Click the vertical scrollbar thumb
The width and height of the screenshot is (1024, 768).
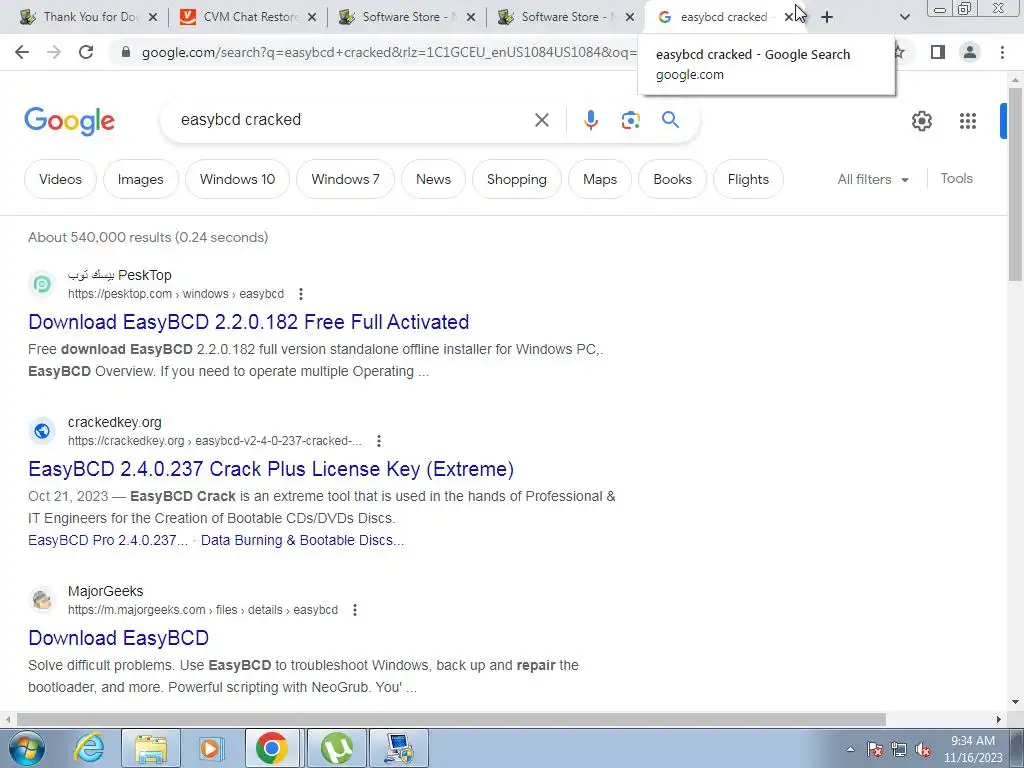pos(1015,184)
